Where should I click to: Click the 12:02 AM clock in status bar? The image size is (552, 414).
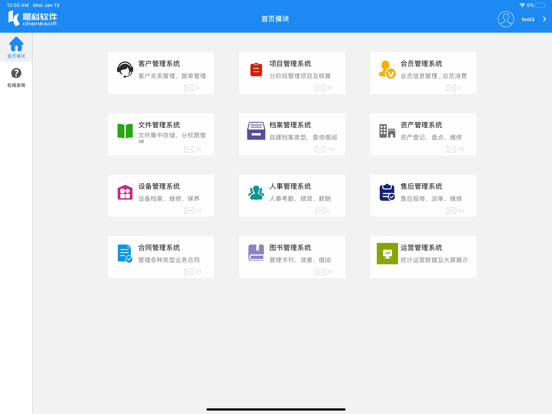(x=18, y=5)
